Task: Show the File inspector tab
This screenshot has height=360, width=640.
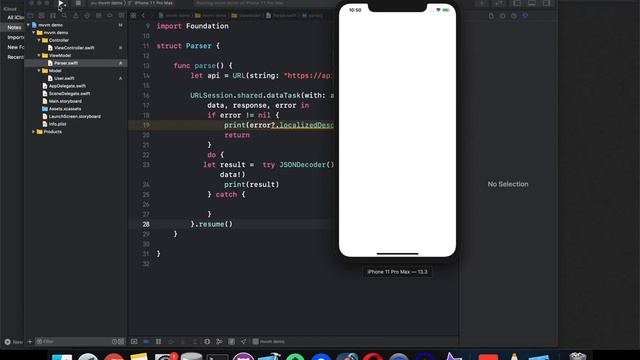Action: pyautogui.click(x=491, y=16)
